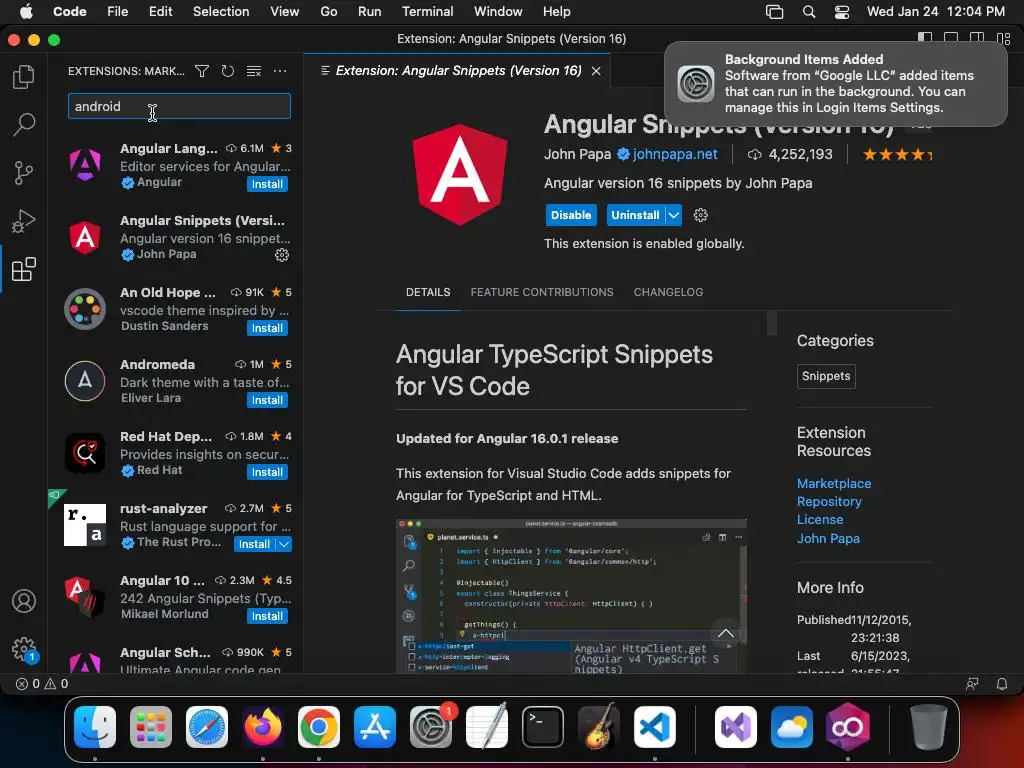Open the extensions panel more actions menu
Image resolution: width=1024 pixels, height=768 pixels.
[x=280, y=71]
